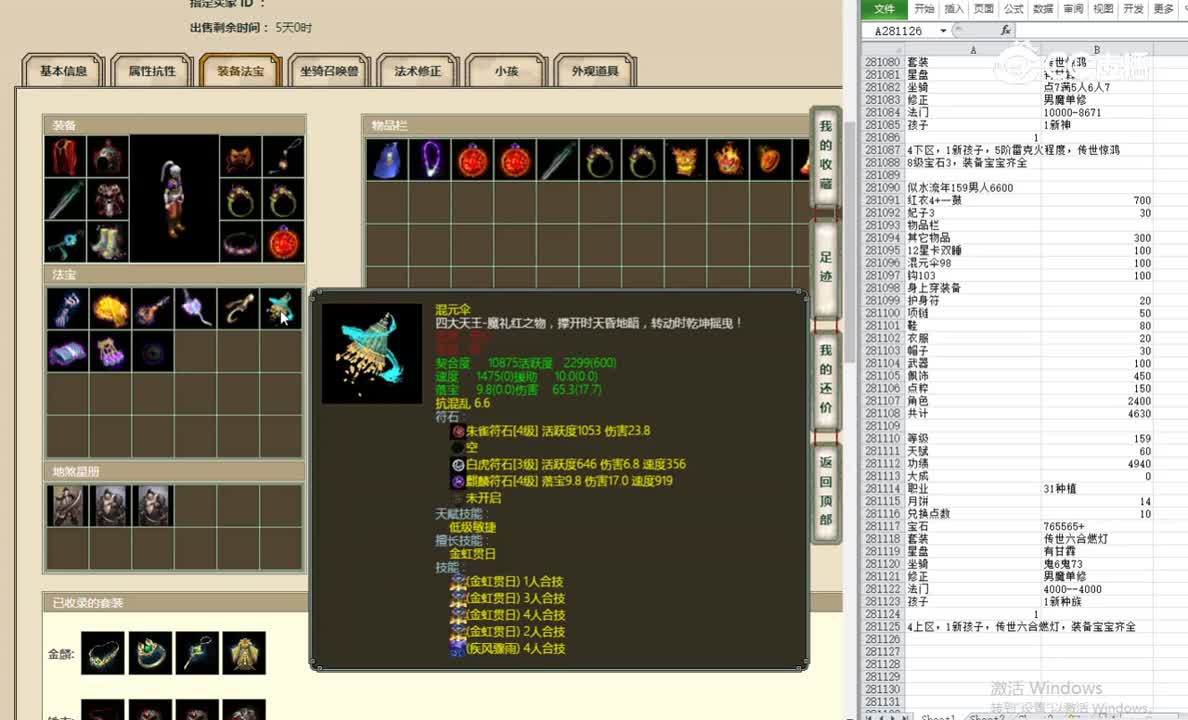Select the golden hook treasure icon

tap(238, 308)
